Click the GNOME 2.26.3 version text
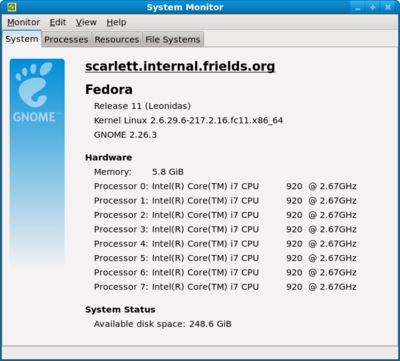The width and height of the screenshot is (400, 361). point(125,135)
